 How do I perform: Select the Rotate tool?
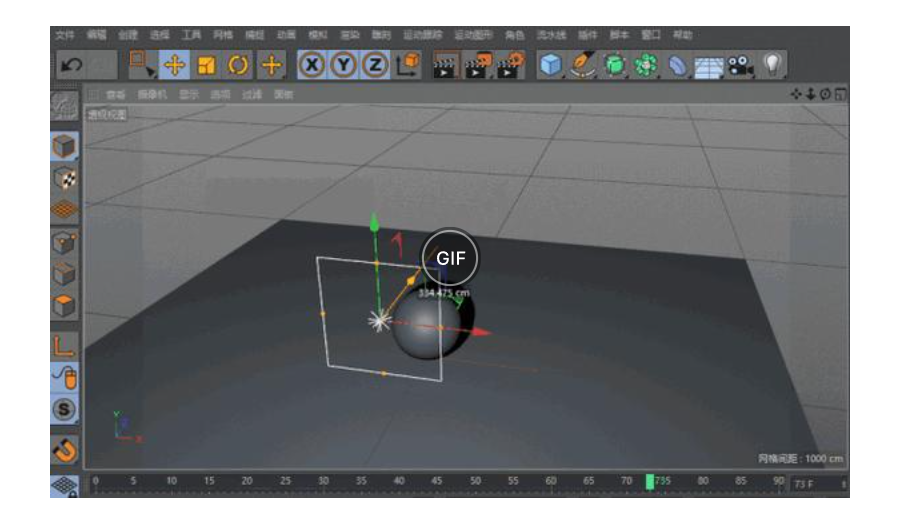click(238, 66)
